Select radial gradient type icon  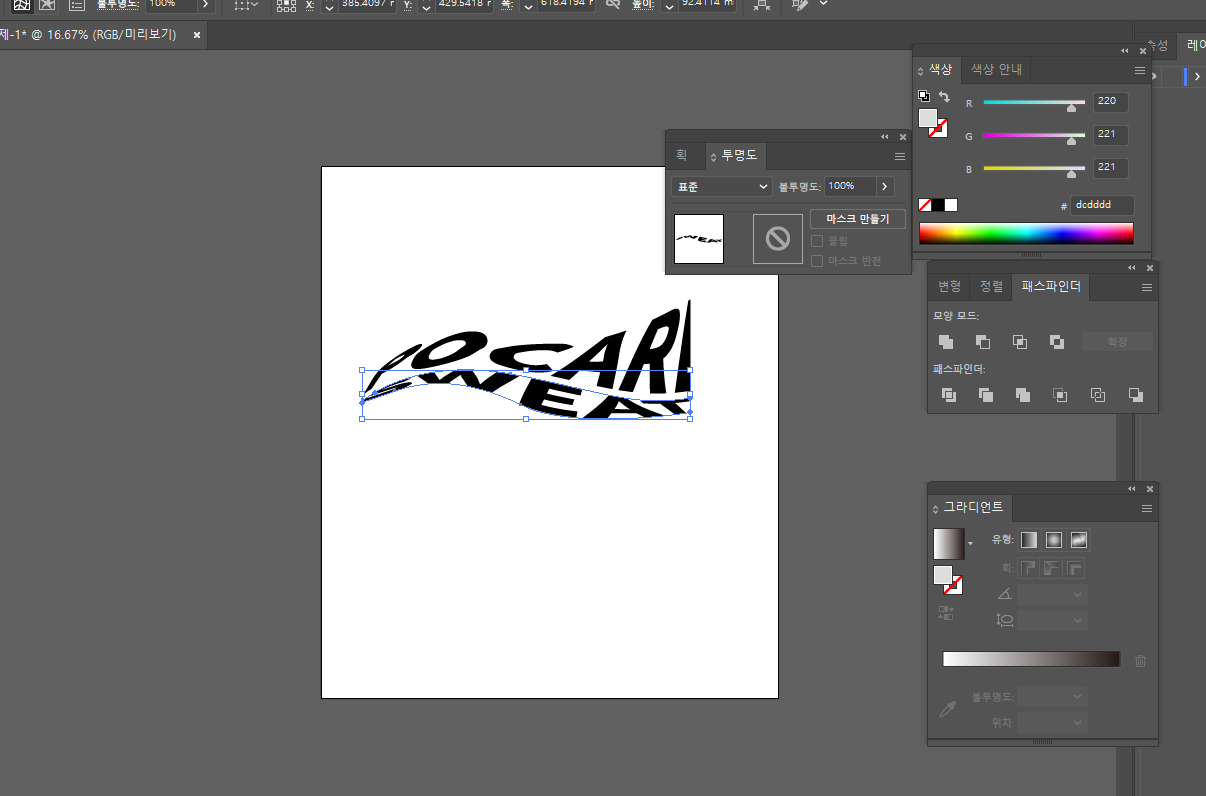tap(1054, 540)
